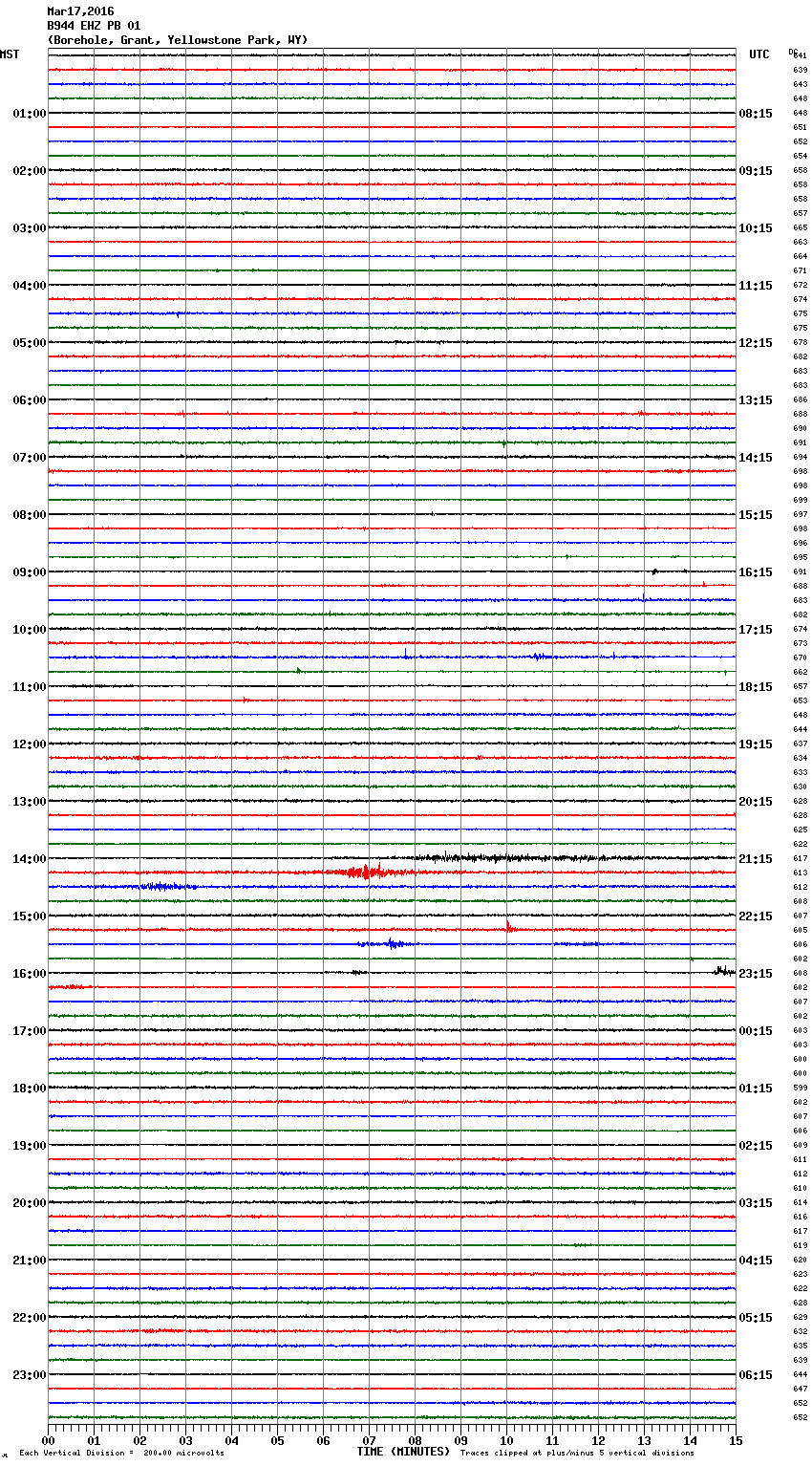Select the 08:00 MST time label
The height and width of the screenshot is (1466, 812).
click(x=30, y=515)
